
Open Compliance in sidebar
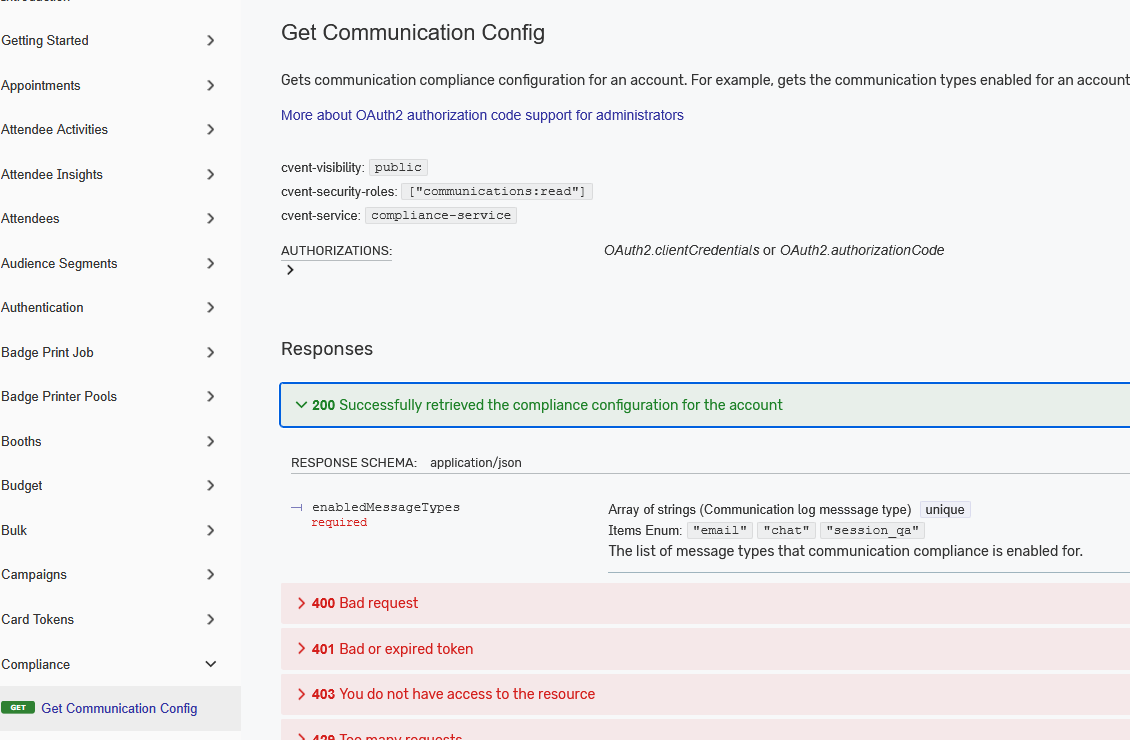[x=35, y=664]
